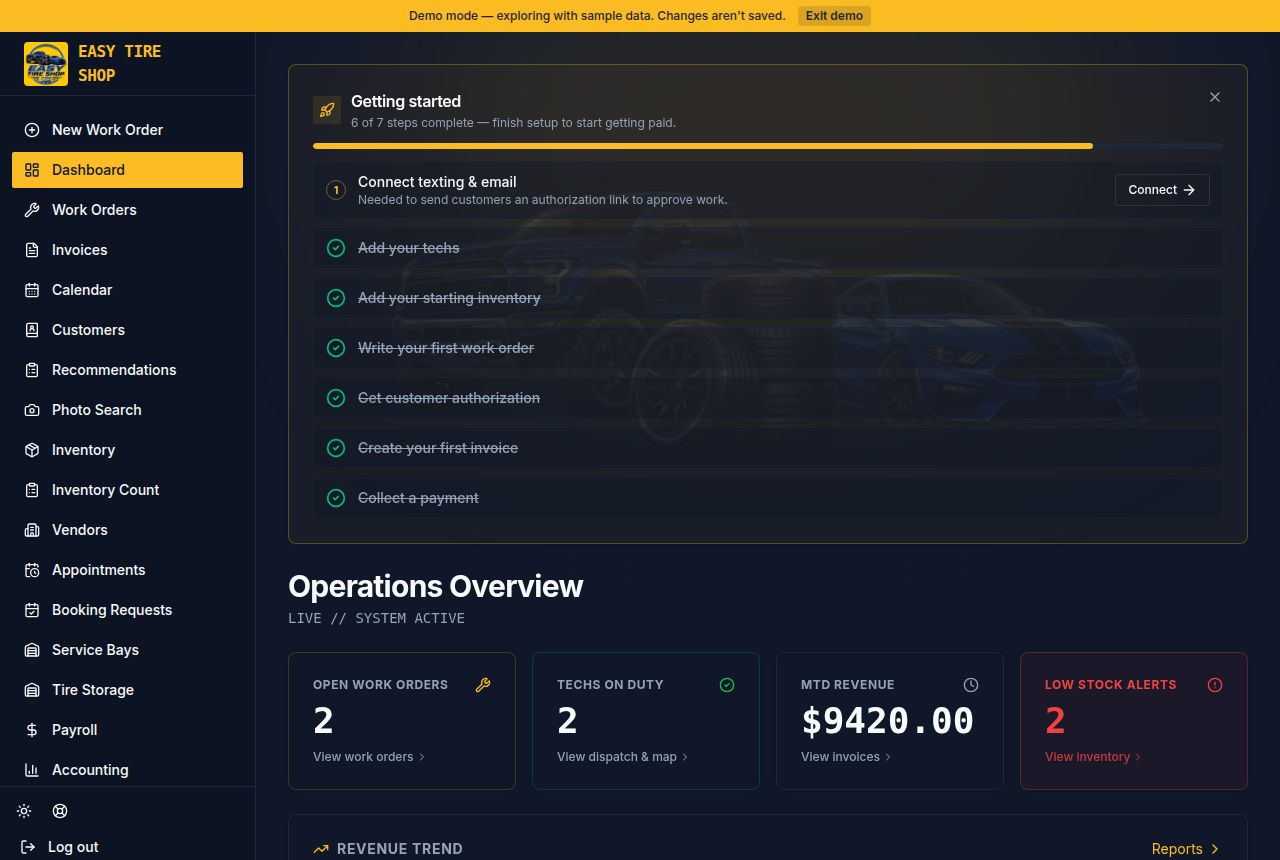
Task: Click the Inventory Count clipboard icon
Action: 32,490
